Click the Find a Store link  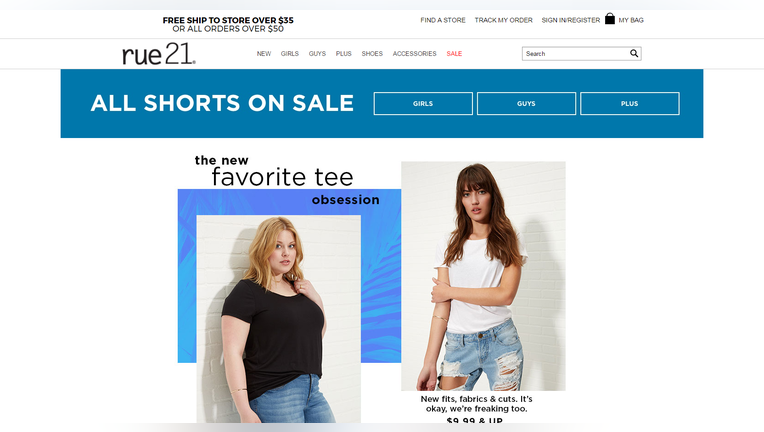pos(443,20)
